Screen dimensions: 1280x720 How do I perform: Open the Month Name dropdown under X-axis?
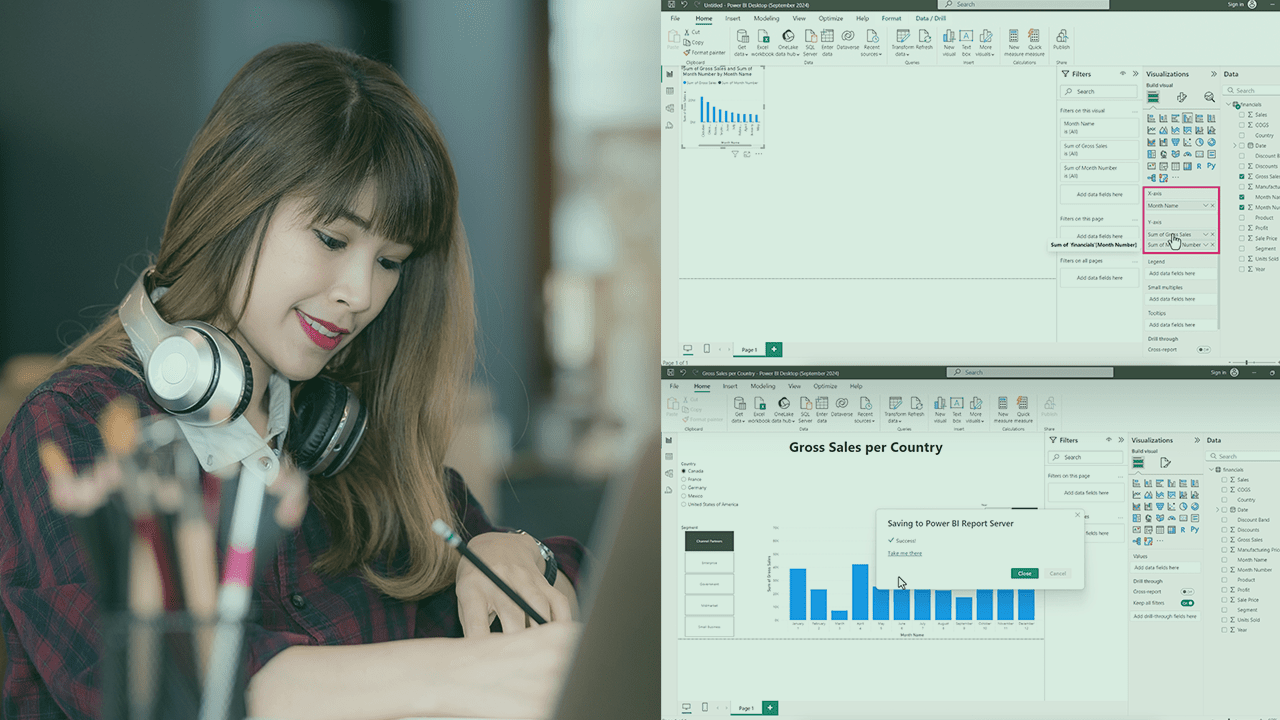tap(1206, 205)
